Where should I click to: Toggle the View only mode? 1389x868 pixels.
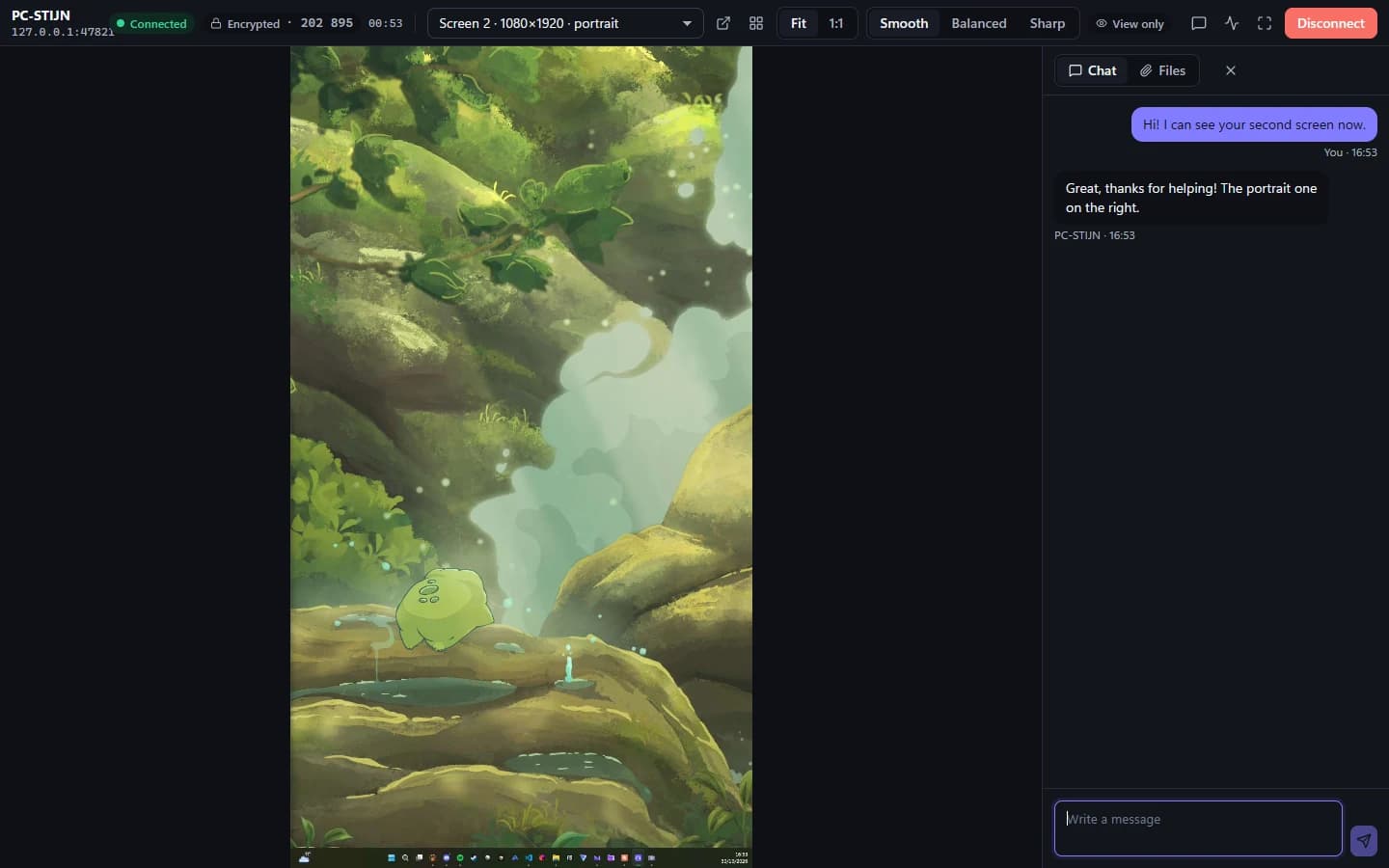(x=1130, y=23)
